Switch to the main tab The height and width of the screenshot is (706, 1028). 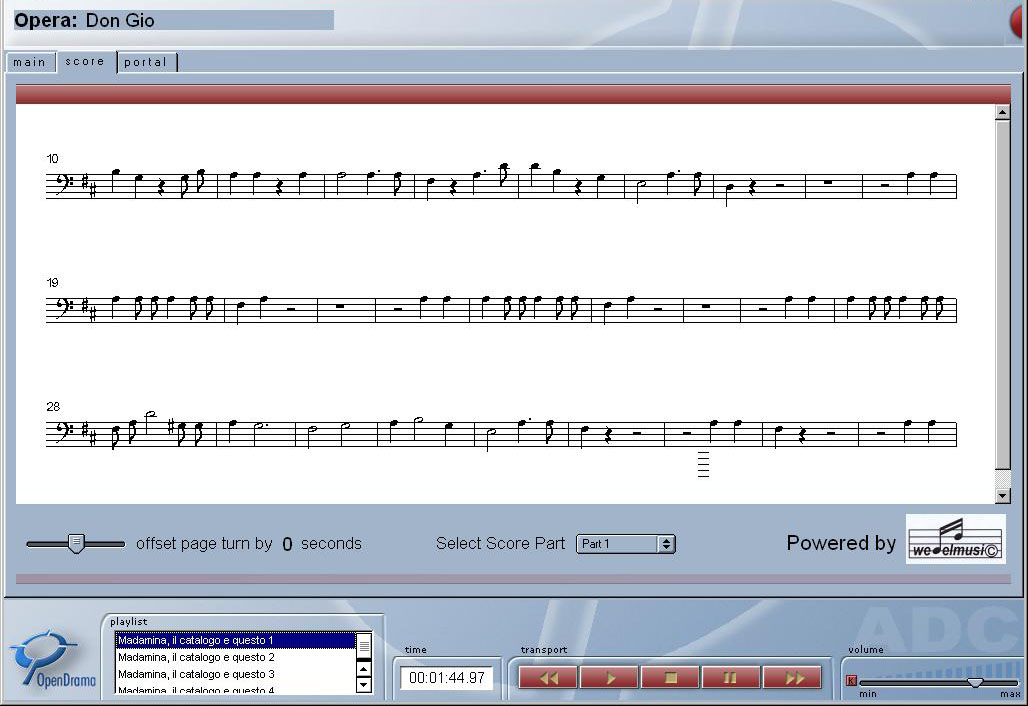(29, 62)
